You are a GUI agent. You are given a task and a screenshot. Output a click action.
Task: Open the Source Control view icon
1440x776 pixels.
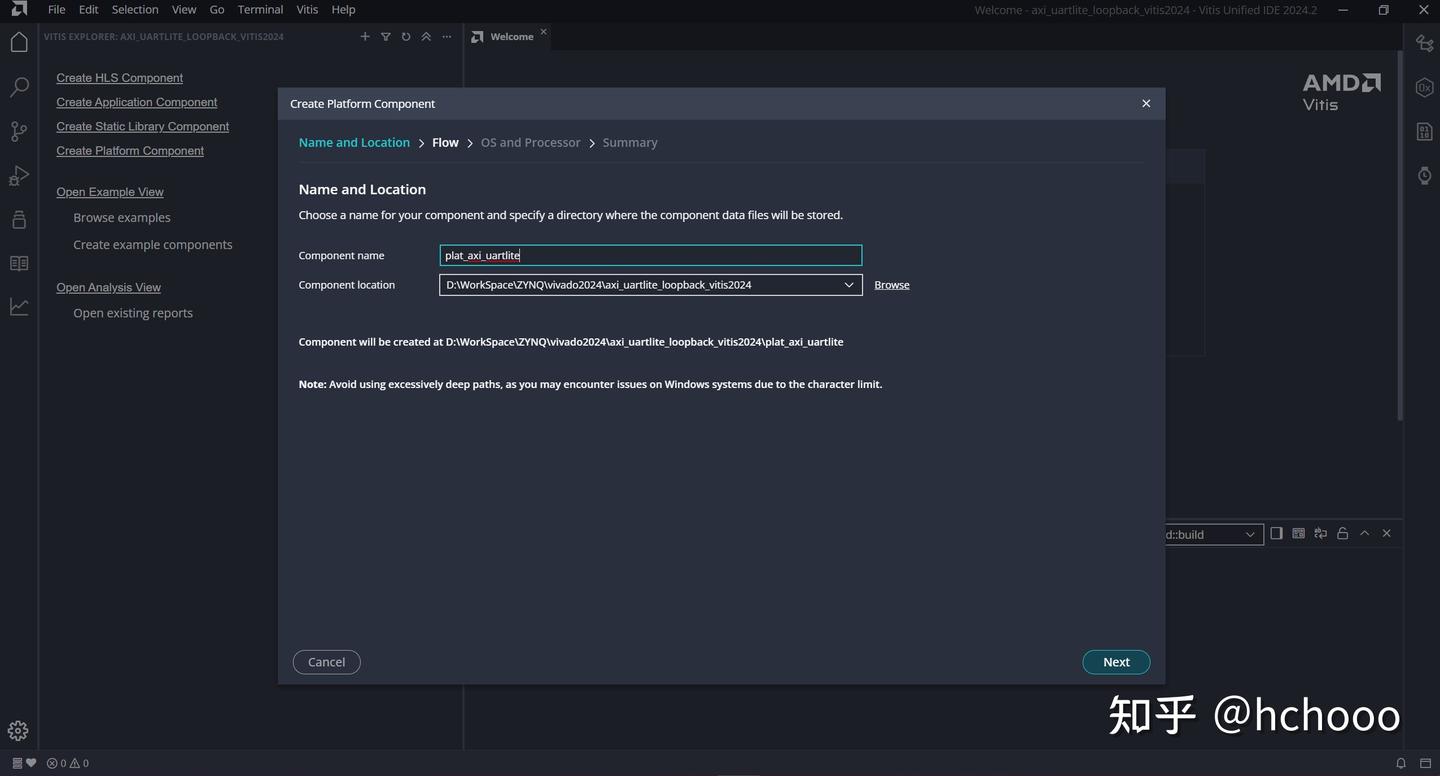tap(19, 131)
